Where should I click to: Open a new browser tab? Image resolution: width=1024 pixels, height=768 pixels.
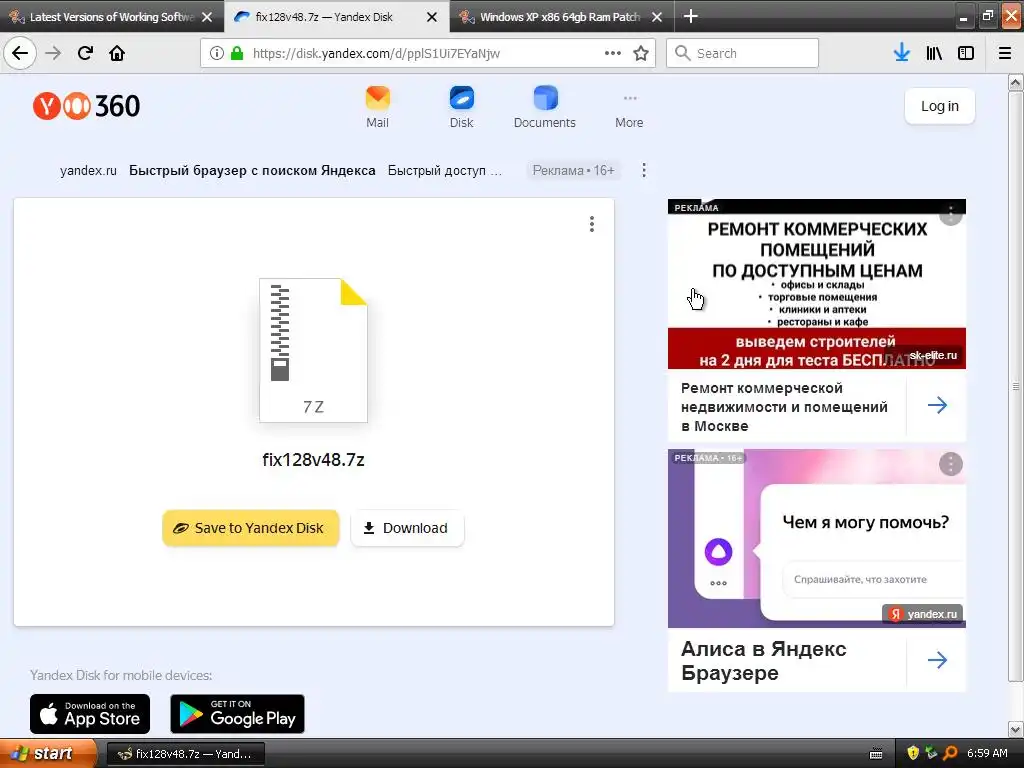pyautogui.click(x=690, y=16)
